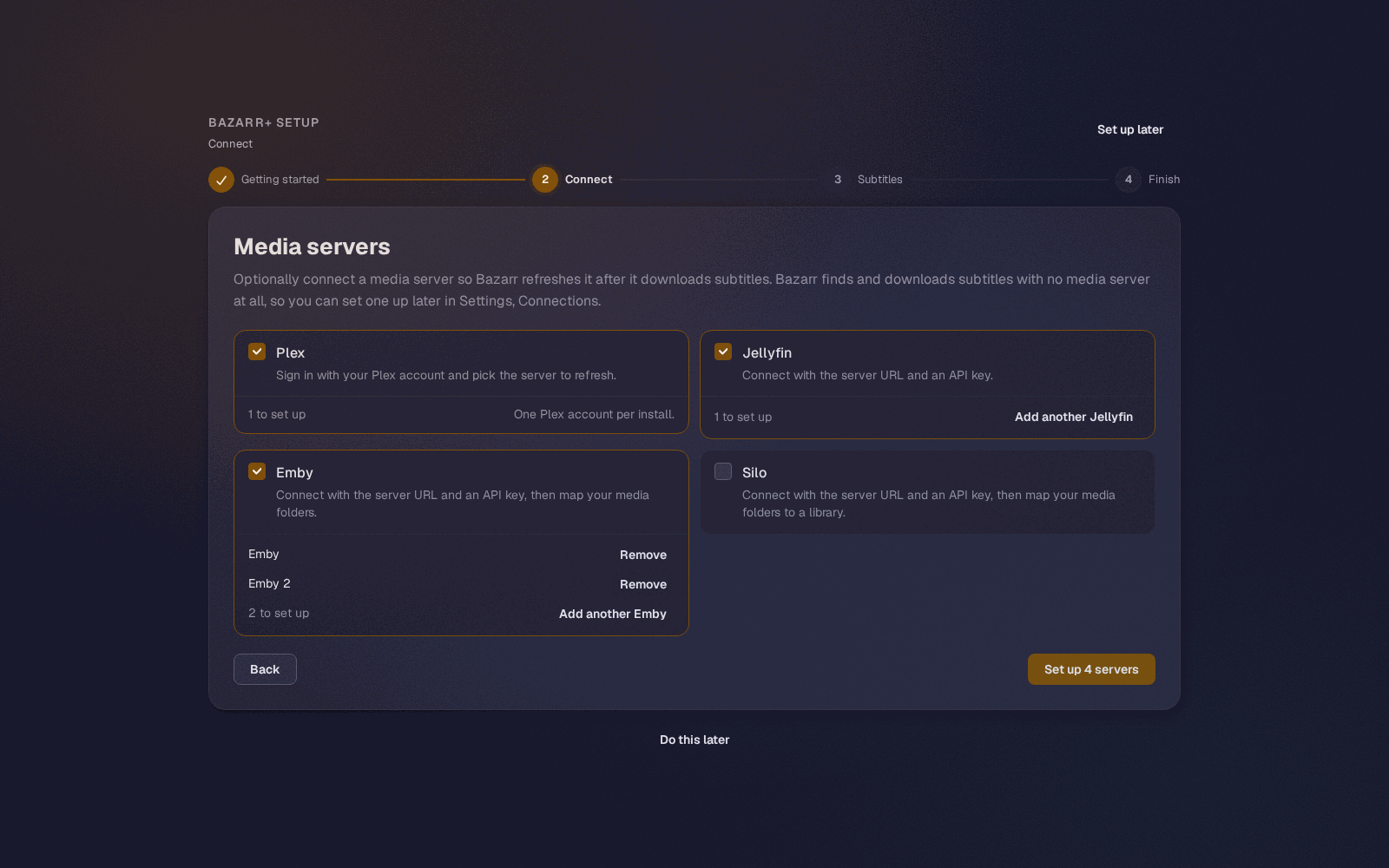Click Set up later link
Image resolution: width=1389 pixels, height=868 pixels.
pyautogui.click(x=1130, y=129)
